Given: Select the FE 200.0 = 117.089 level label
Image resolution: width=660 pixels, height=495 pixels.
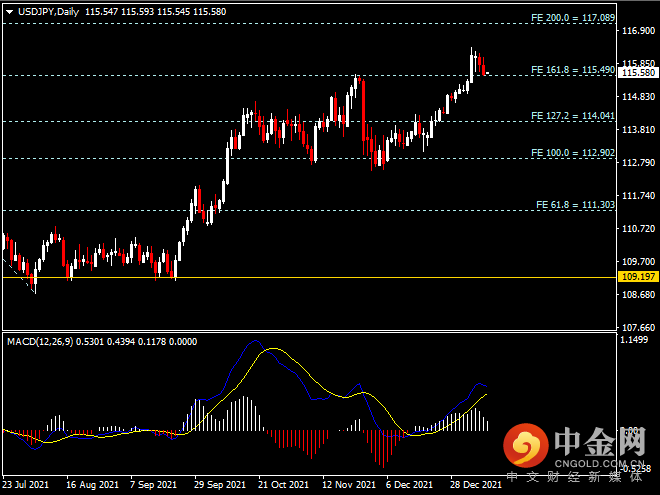Looking at the screenshot, I should 573,18.
